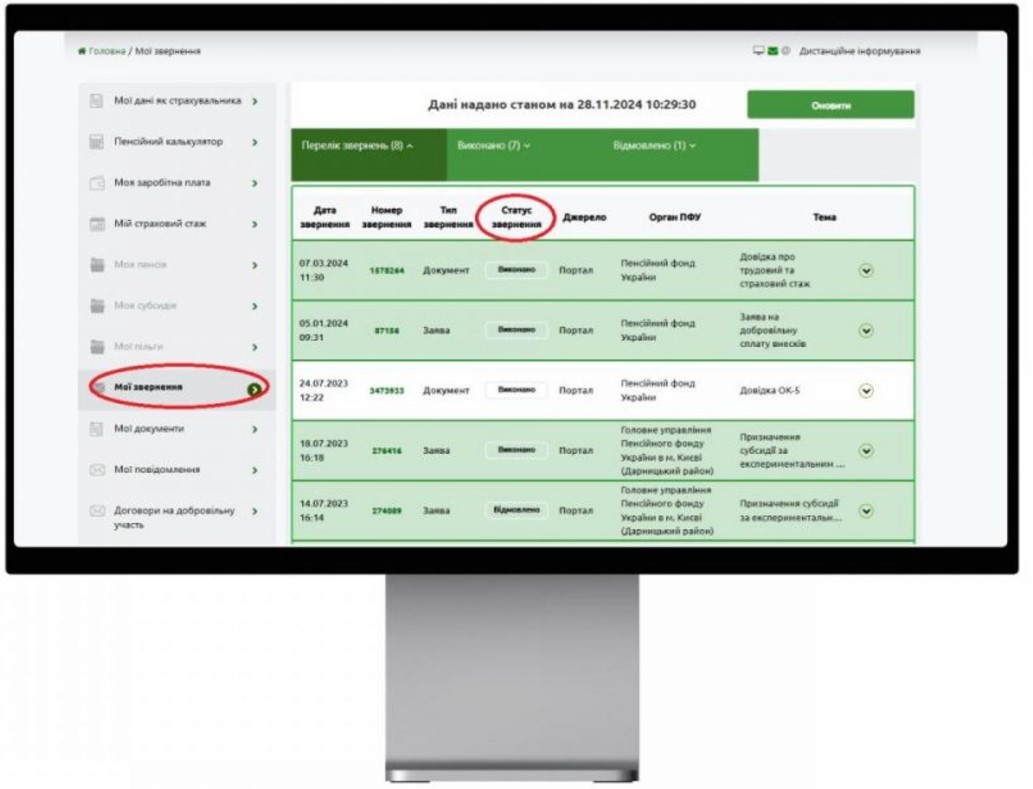Open Мої дані як страхувальника menu item
Viewport: 1033px width, 789px height.
177,101
